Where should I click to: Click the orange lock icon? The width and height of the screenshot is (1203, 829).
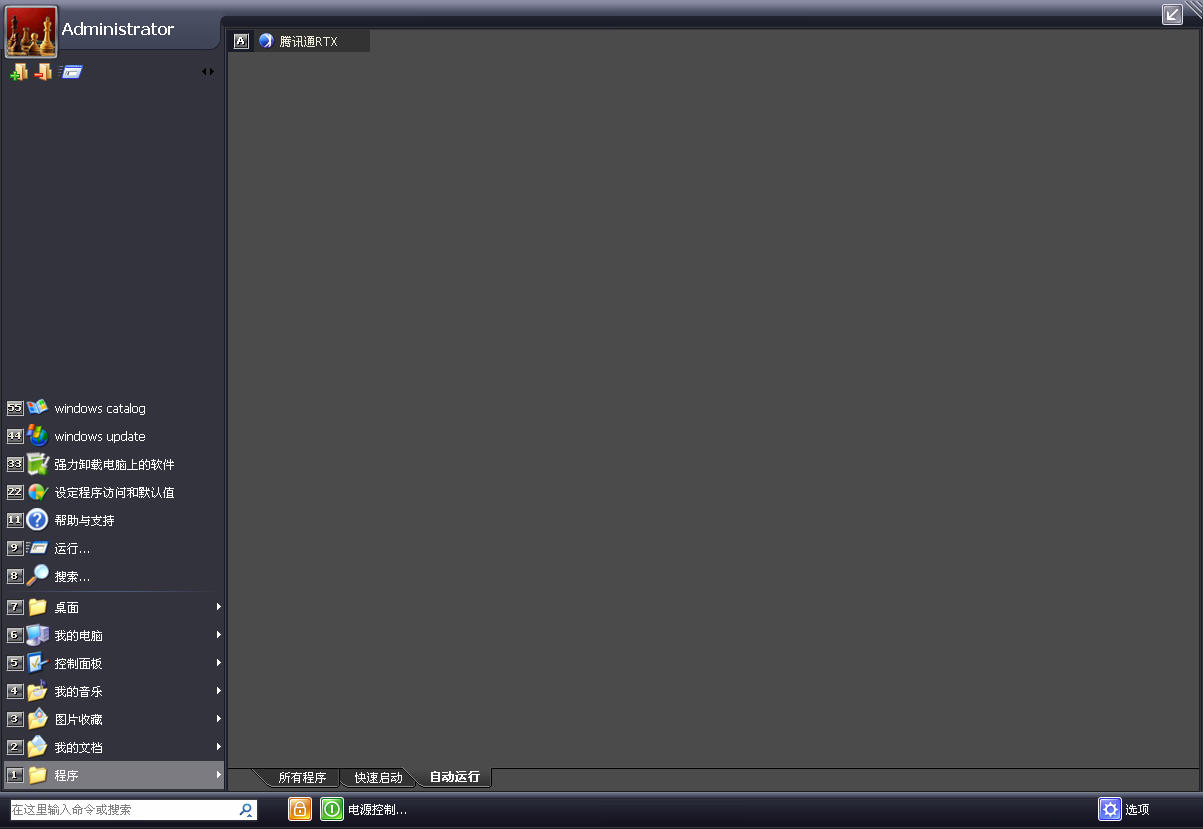click(300, 809)
